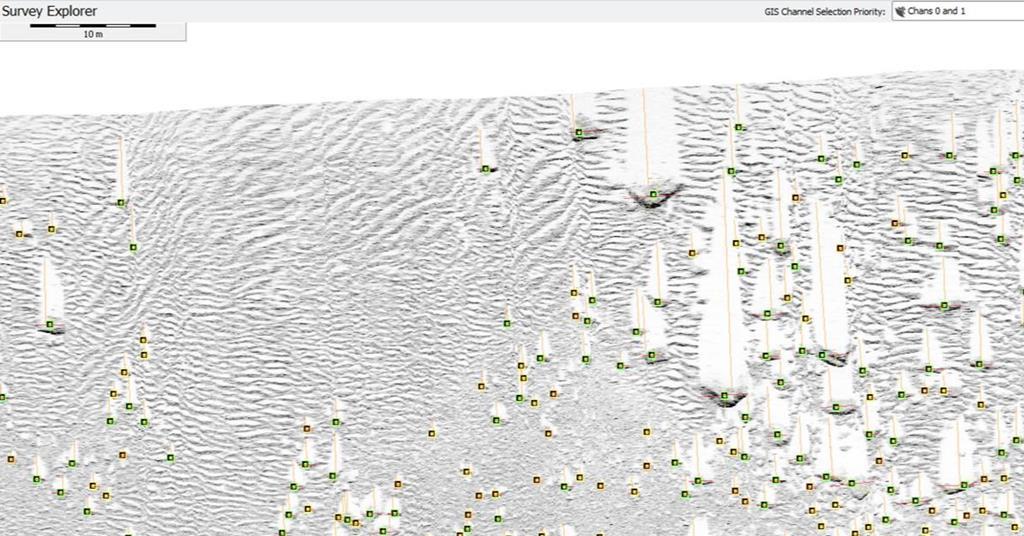Select the topmost orange marker on the map

point(905,155)
